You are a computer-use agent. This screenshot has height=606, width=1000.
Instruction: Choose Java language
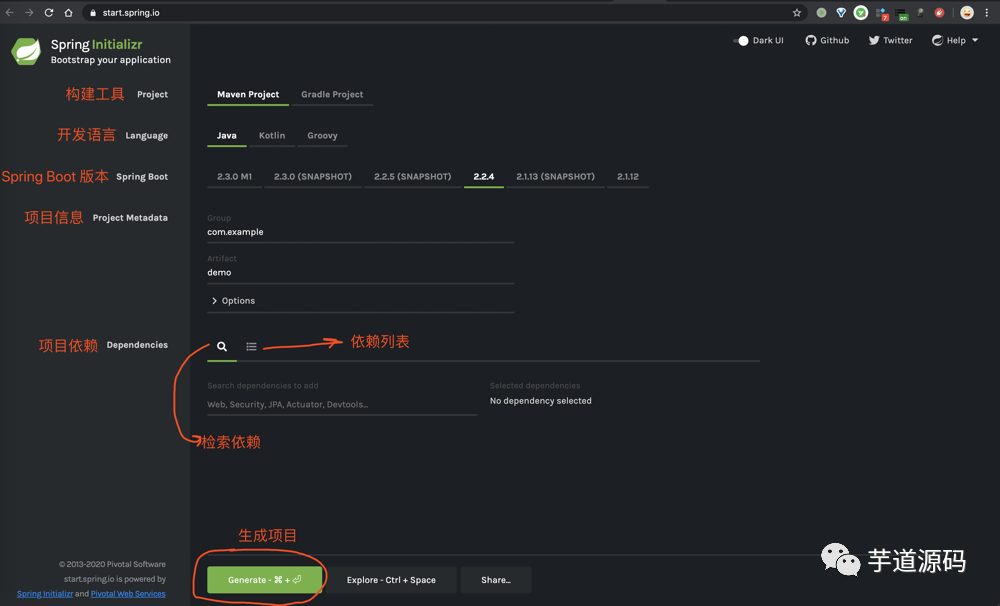(226, 135)
